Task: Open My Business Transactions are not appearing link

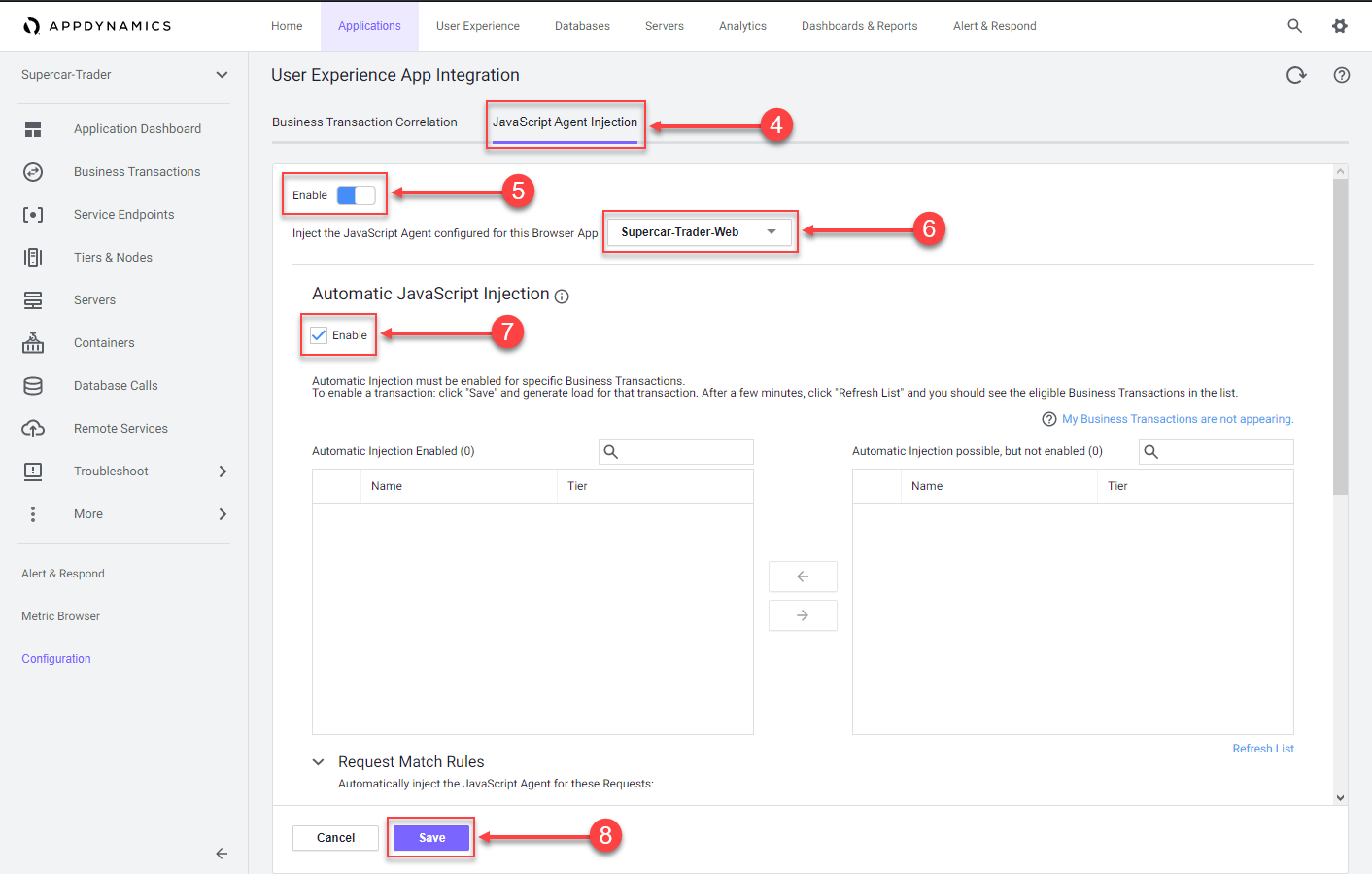Action: (x=1178, y=419)
